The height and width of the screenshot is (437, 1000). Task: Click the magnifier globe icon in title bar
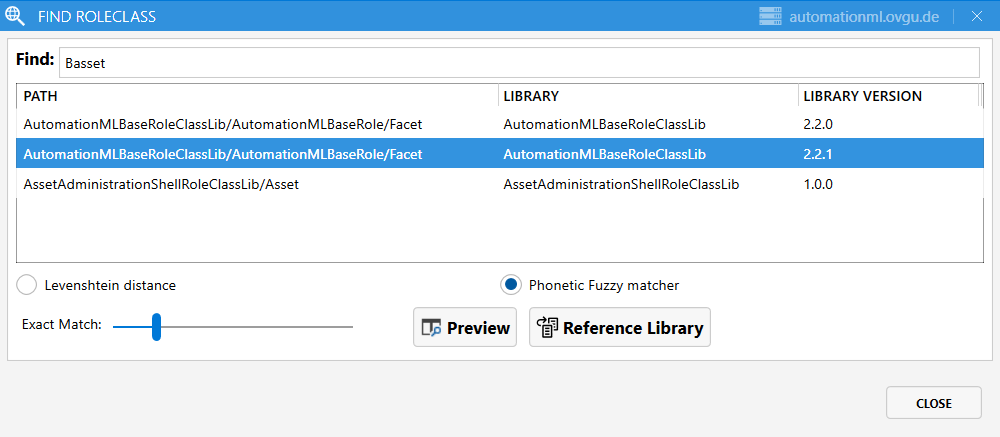[x=16, y=16]
